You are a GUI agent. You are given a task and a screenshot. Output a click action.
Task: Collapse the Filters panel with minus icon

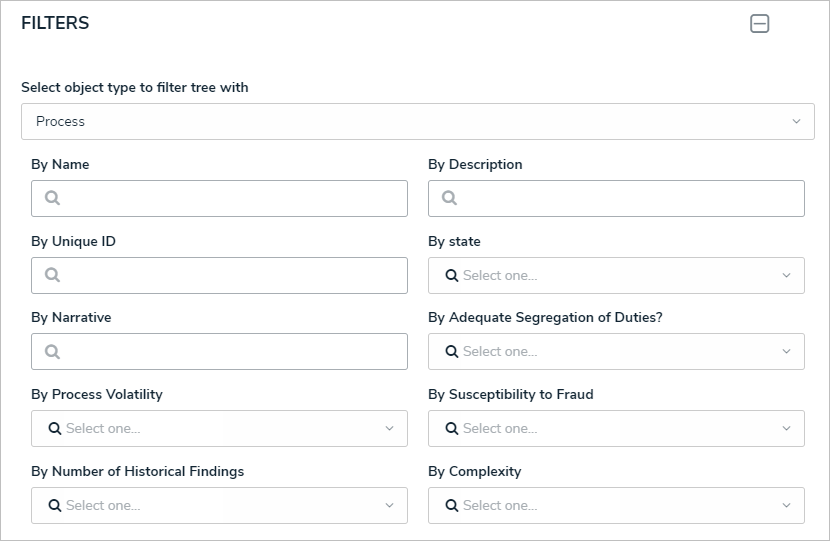(760, 24)
